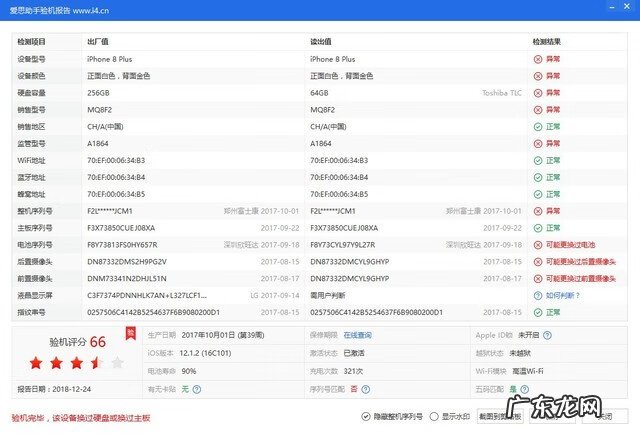Screen dimensions: 640x436
Task: Click the red error icon in 监管型号 row
Action: [538, 144]
